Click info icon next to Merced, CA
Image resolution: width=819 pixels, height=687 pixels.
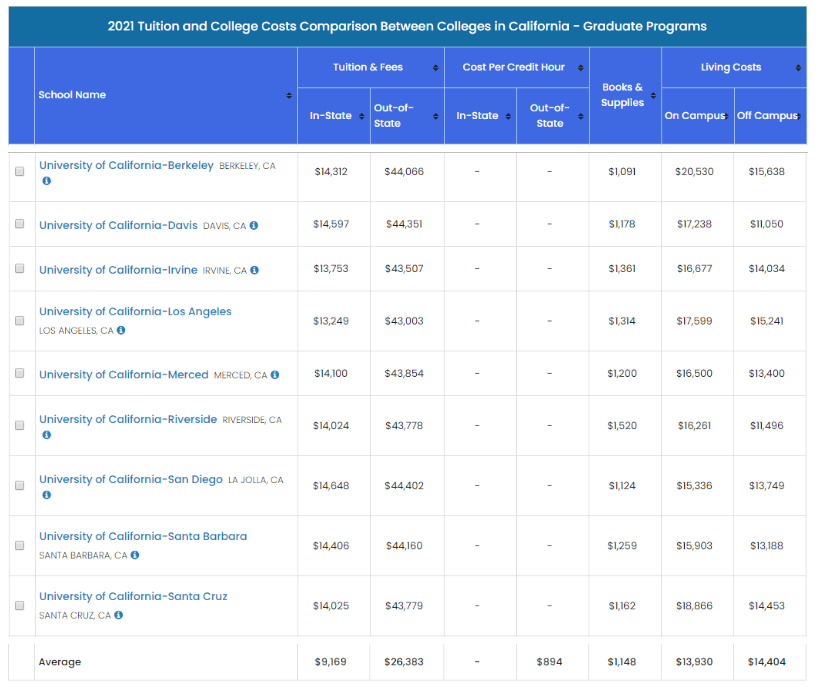[x=275, y=375]
